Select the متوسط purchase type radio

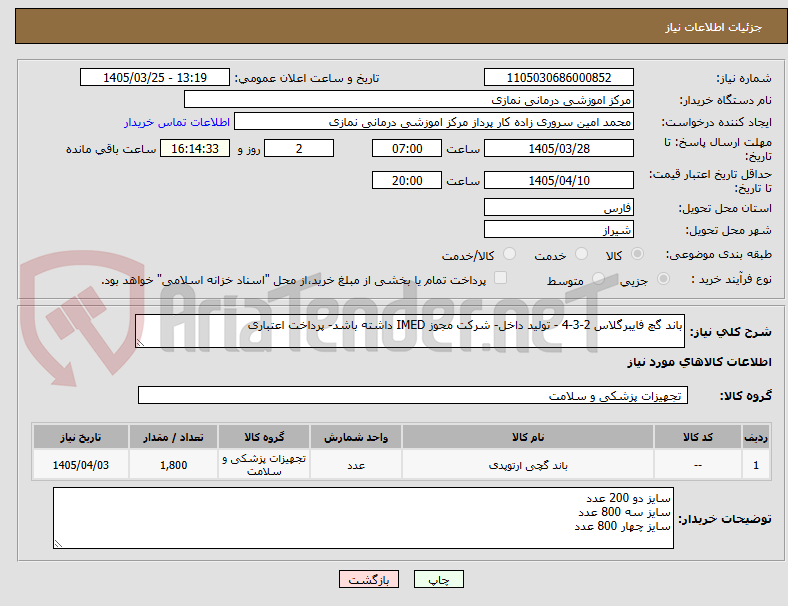(598, 278)
